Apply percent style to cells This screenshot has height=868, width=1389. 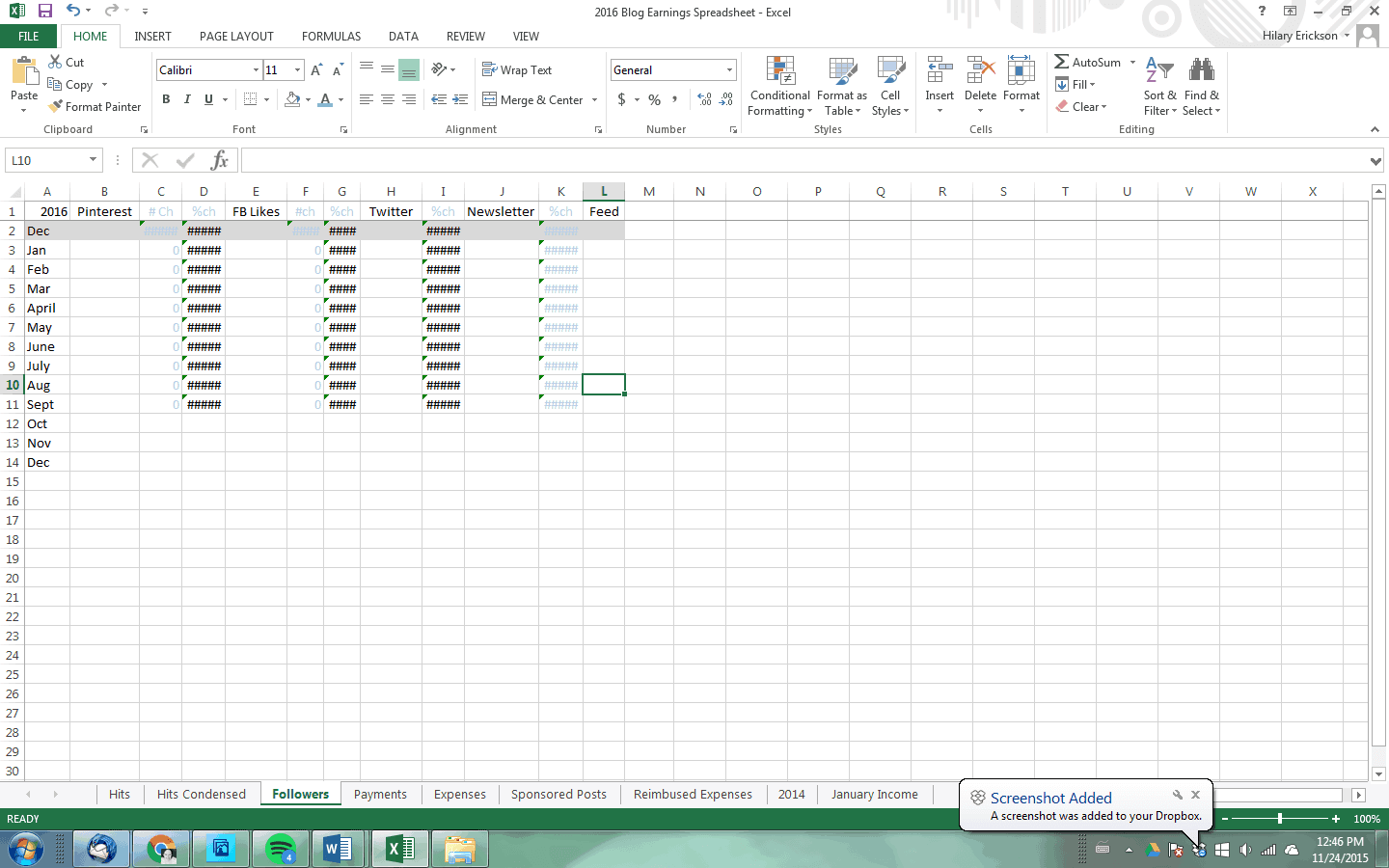coord(655,99)
